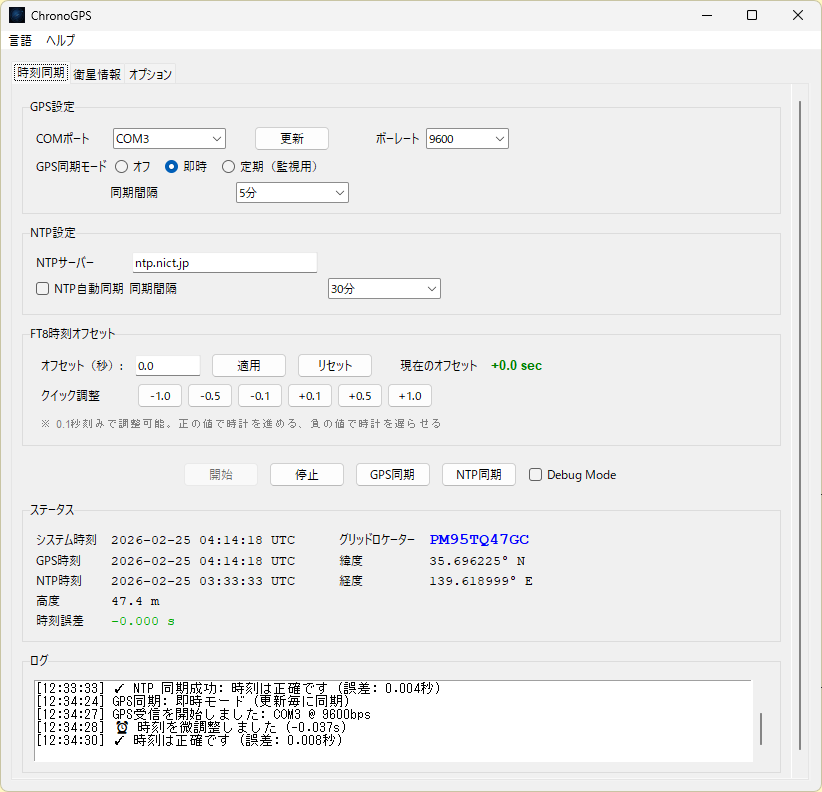Viewport: 822px width, 792px height.
Task: Open the COMポート COM3 dropdown
Action: click(x=169, y=139)
